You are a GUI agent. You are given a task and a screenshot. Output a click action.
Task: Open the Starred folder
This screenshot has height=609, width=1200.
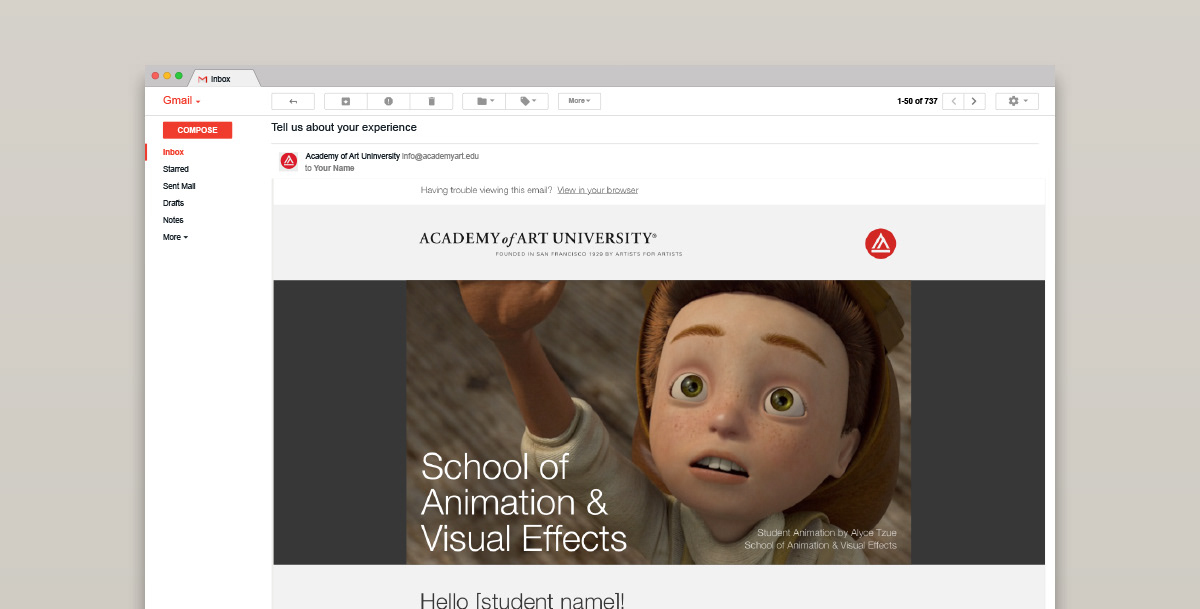tap(176, 169)
